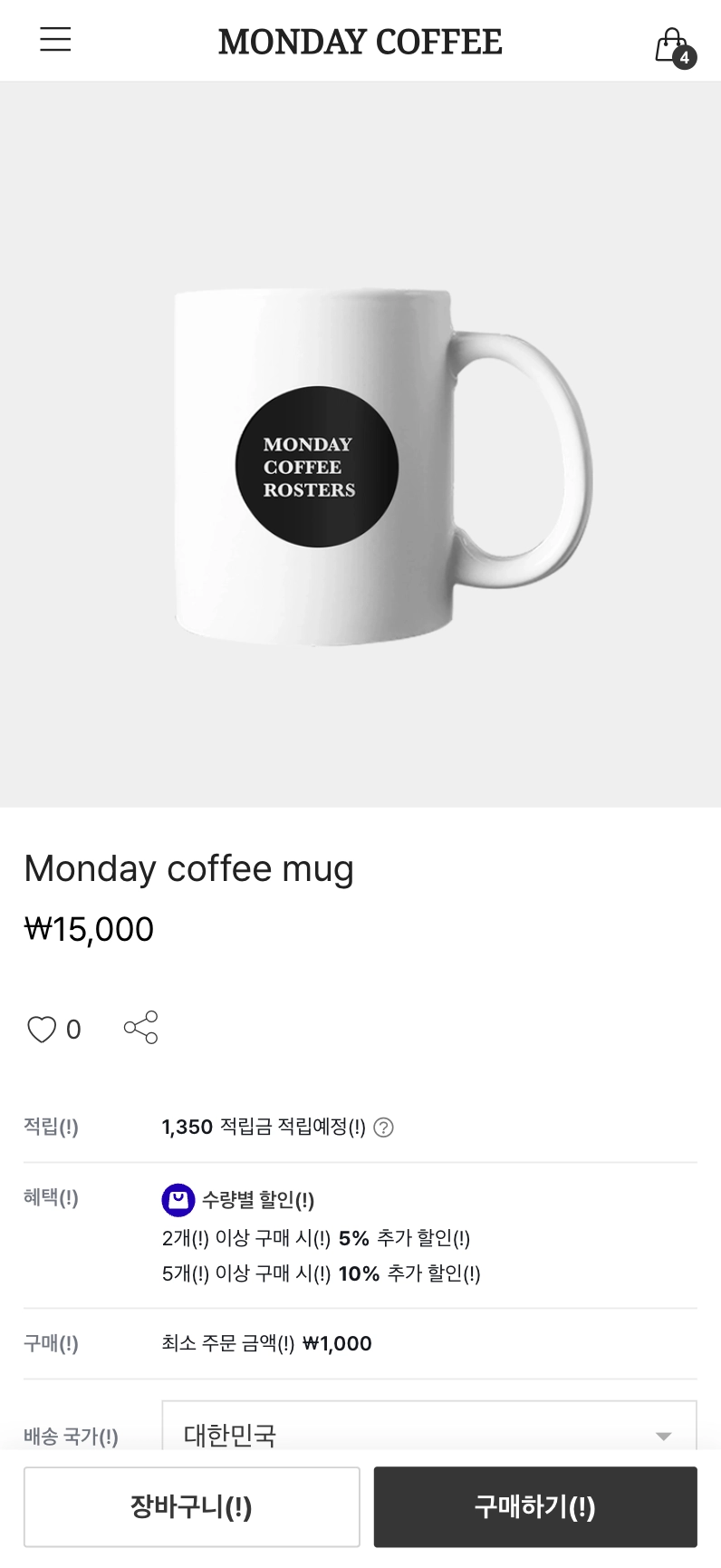Screen dimensions: 721x1568
Task: Open the mug product image
Action: click(x=360, y=444)
